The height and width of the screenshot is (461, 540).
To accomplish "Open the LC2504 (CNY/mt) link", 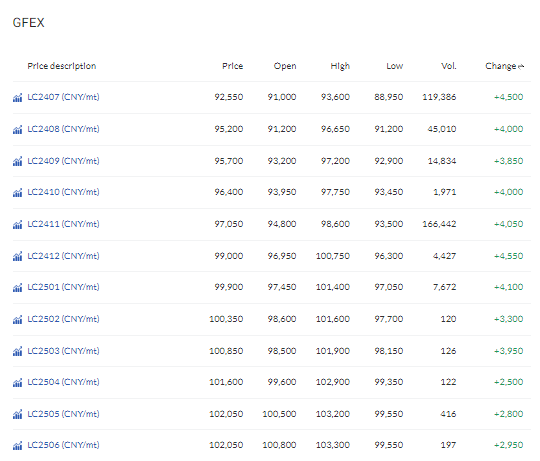I will 63,382.
